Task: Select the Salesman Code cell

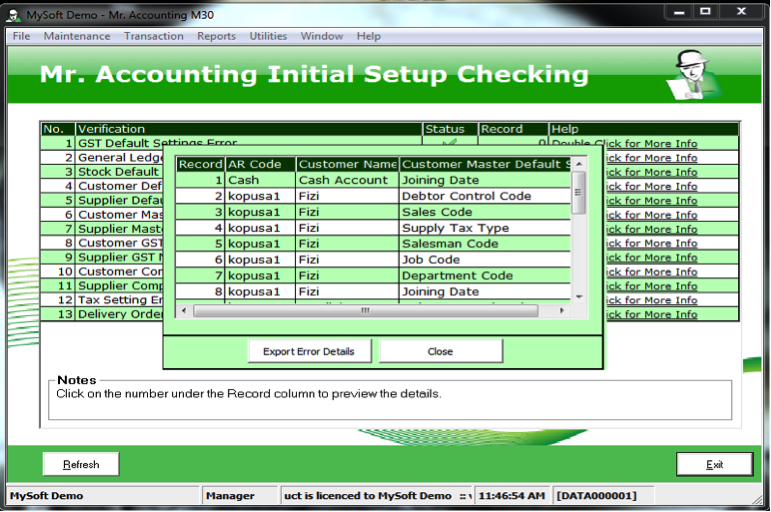Action: [x=485, y=243]
